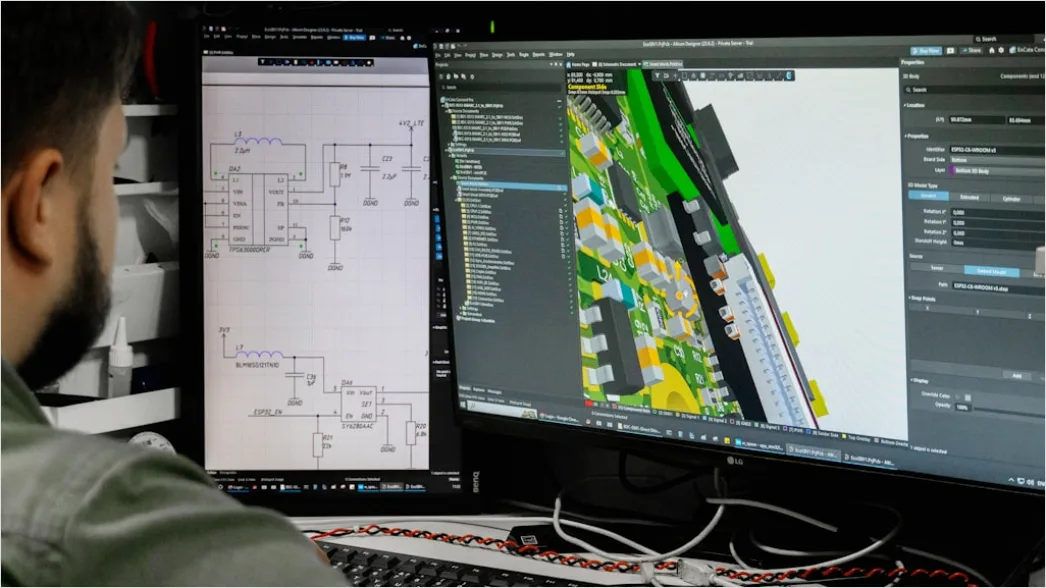Pick the rectangle selection tool in PCB active bar
This screenshot has height=588, width=1046.
684,75
